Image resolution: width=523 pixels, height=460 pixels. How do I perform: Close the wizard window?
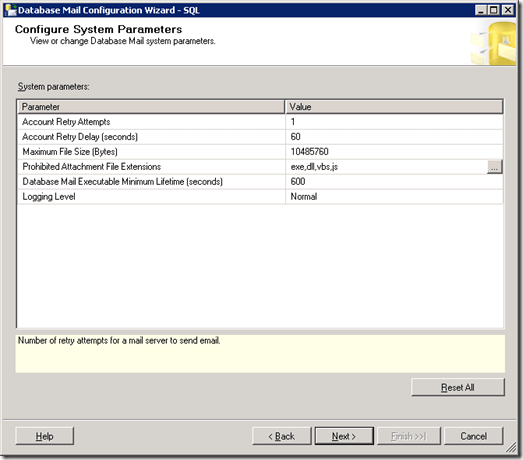click(x=508, y=10)
